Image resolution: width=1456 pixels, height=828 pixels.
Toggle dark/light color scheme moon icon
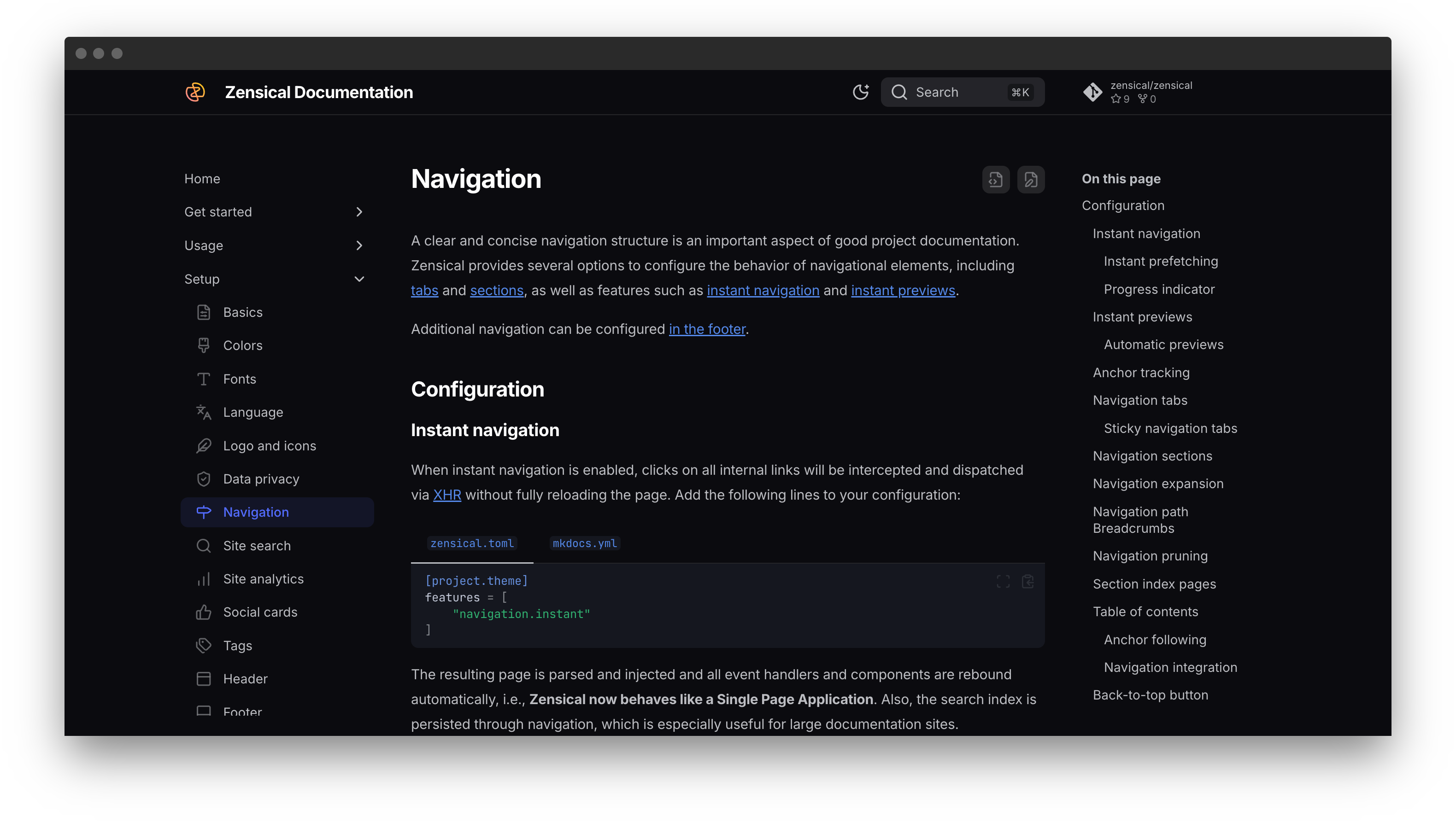(860, 92)
